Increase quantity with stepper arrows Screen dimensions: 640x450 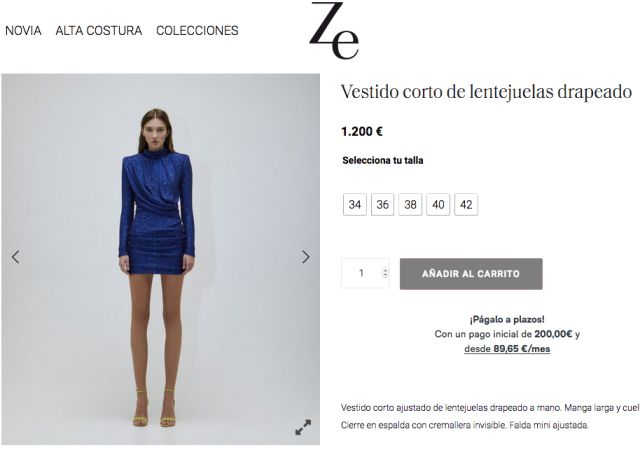[x=385, y=270]
